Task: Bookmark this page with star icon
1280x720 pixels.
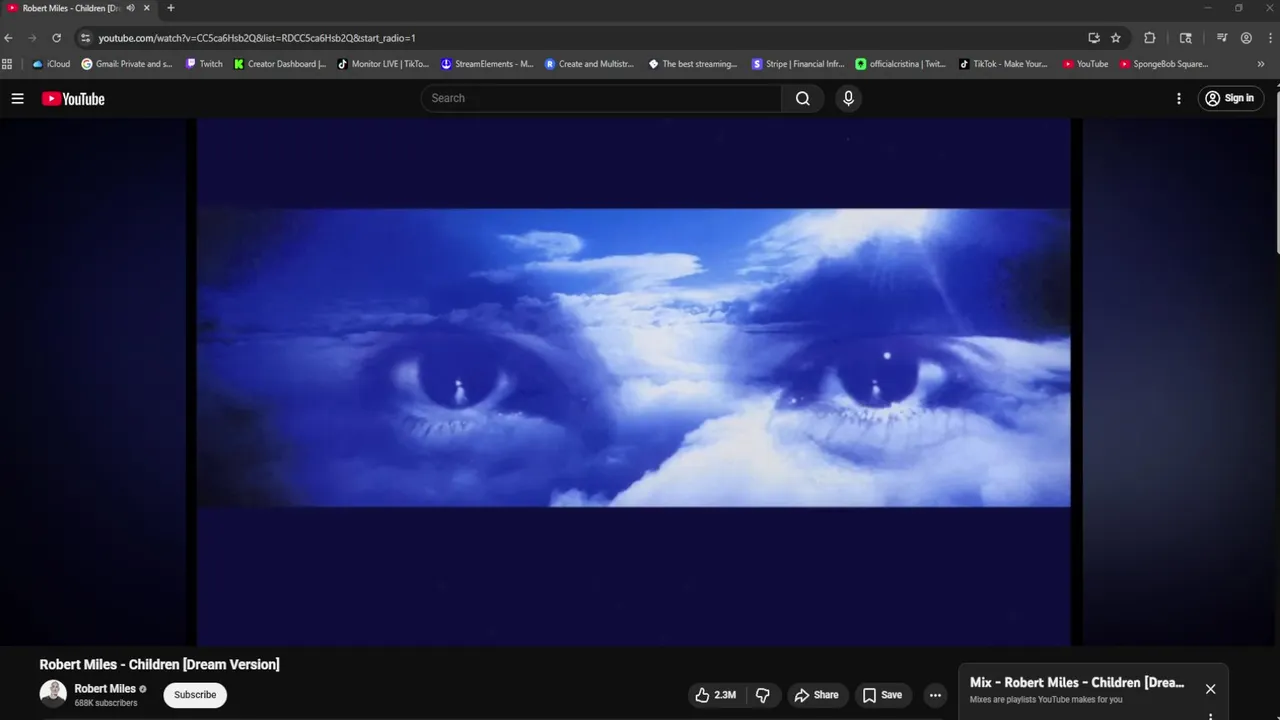Action: tap(1116, 38)
